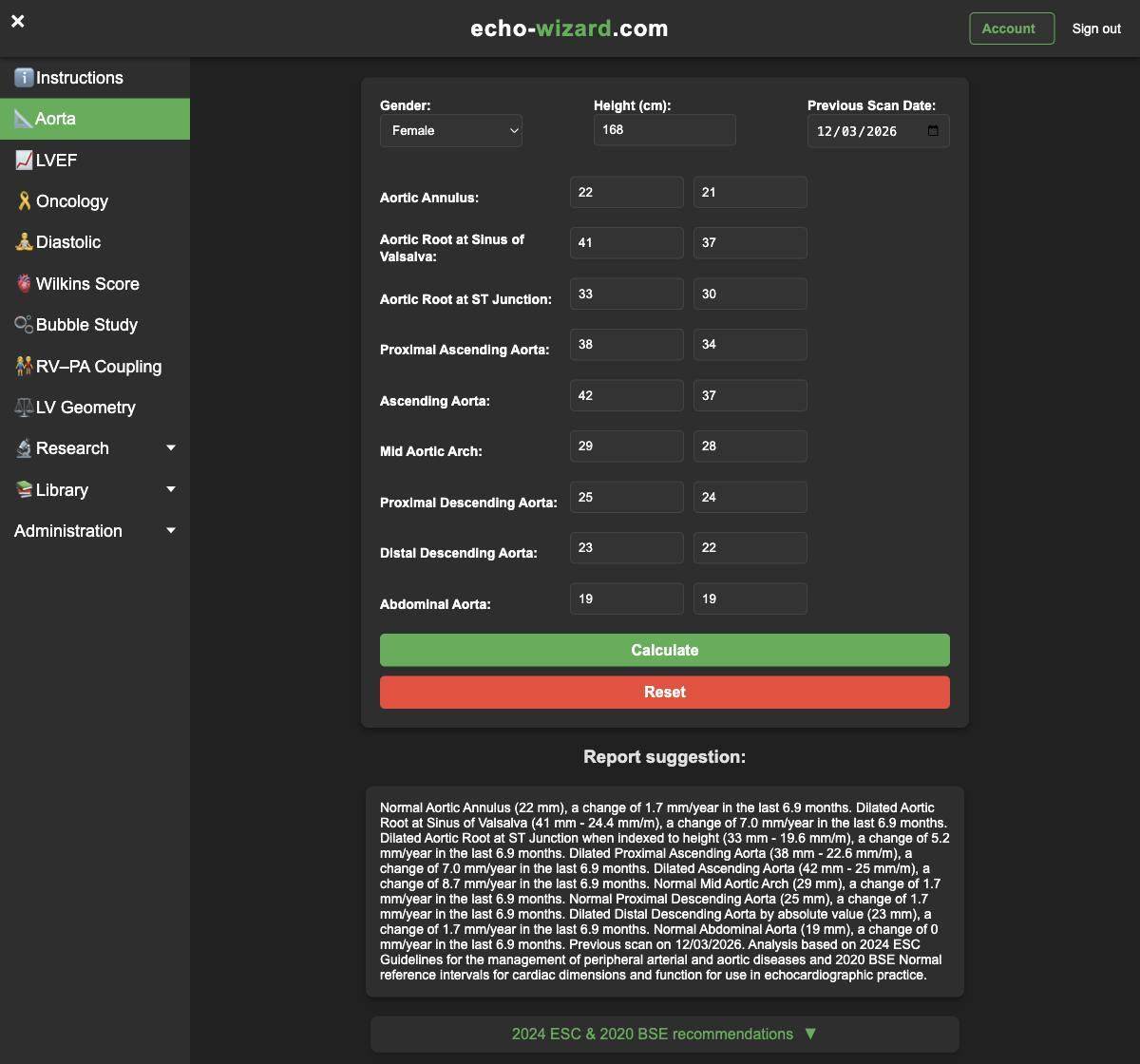The width and height of the screenshot is (1140, 1064).
Task: Open the date picker calendar icon
Action: coord(933,131)
